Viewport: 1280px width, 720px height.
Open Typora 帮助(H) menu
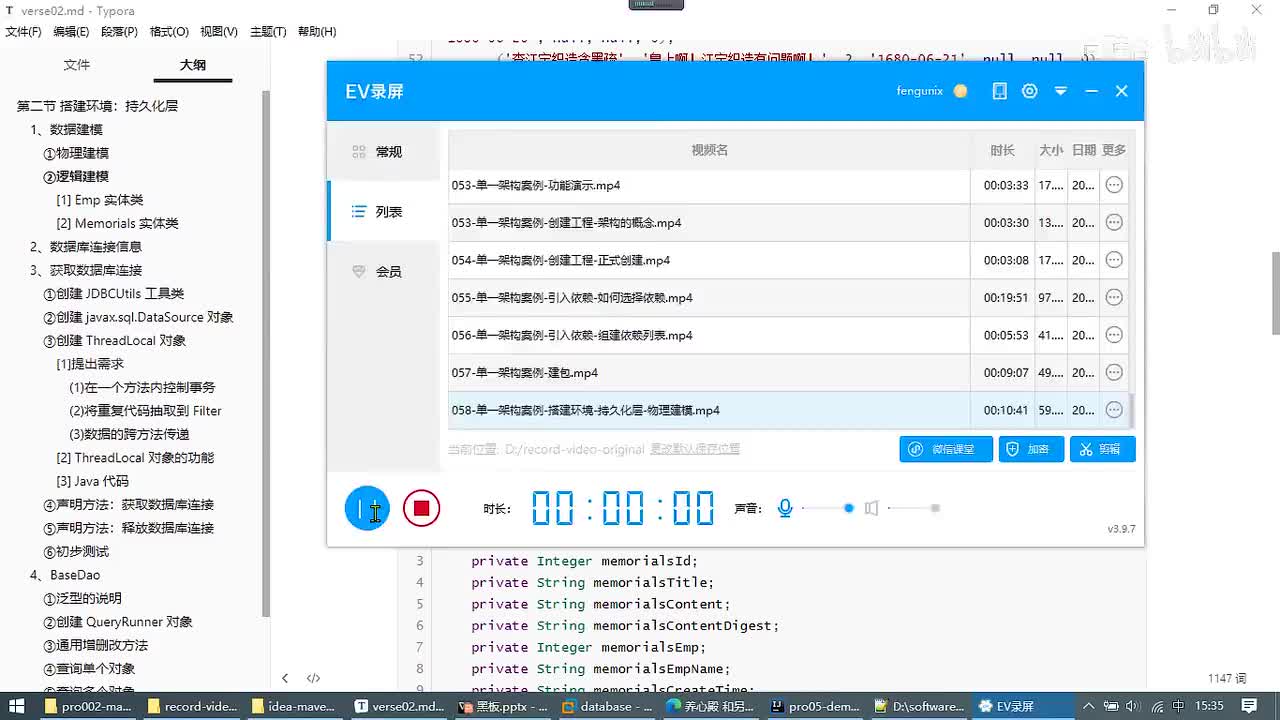coord(317,31)
